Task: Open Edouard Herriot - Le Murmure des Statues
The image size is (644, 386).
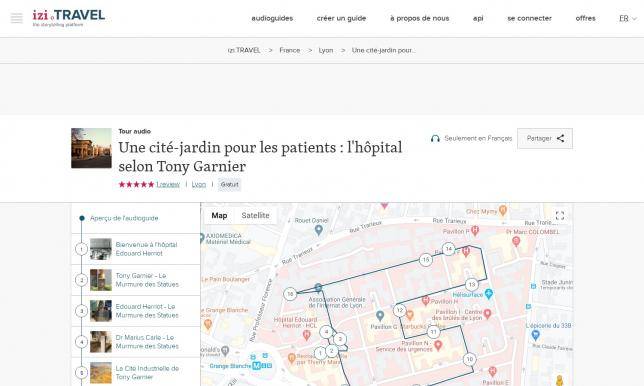Action: (136, 311)
